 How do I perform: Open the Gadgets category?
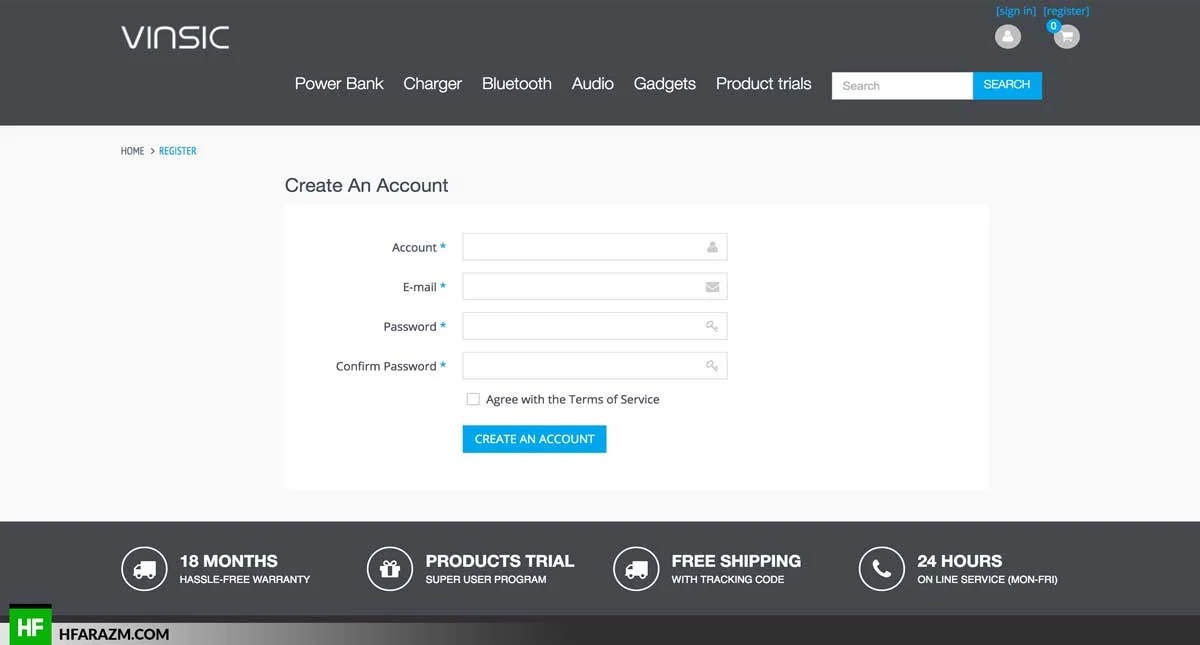664,84
